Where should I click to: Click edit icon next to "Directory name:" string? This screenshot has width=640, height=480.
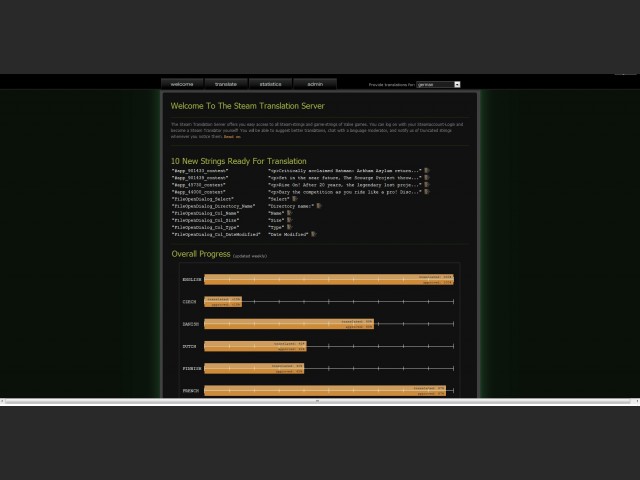pos(319,206)
